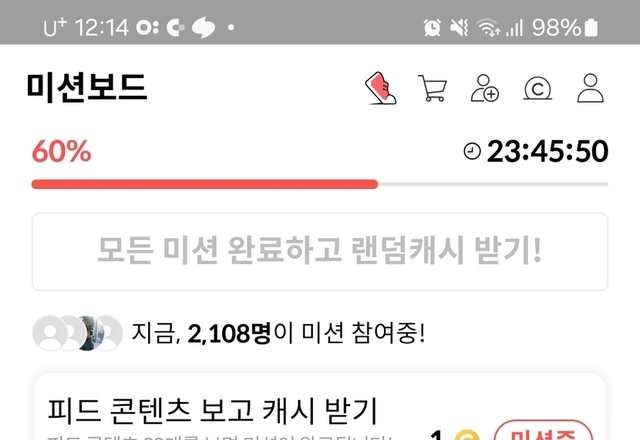
Task: Click the 모든 미션 완료하고 랜덤캐시 받기 button
Action: [320, 251]
